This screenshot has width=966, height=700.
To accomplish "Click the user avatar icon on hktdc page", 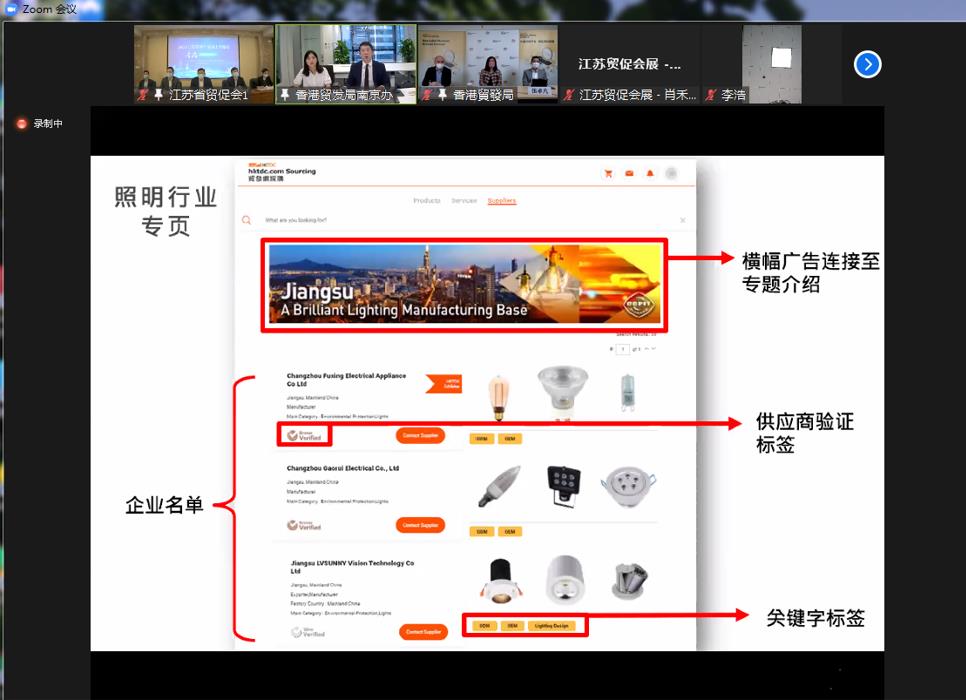I will (672, 174).
